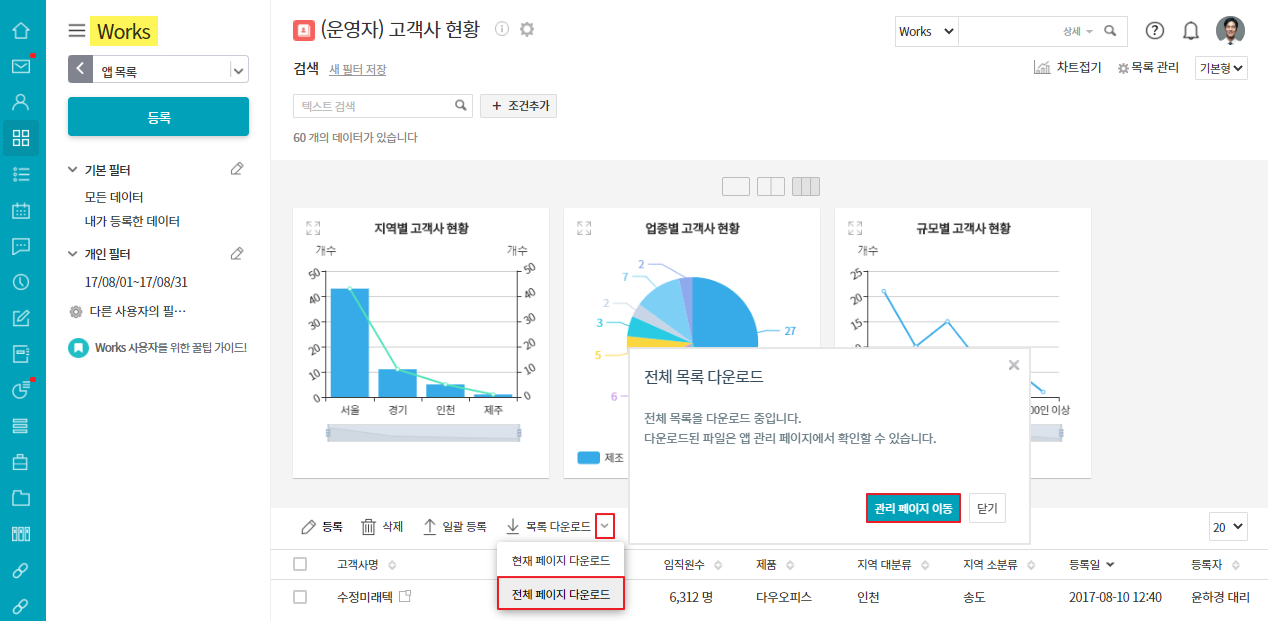
Task: Choose 현재 페이지 다운로드 menu option
Action: pyautogui.click(x=560, y=560)
